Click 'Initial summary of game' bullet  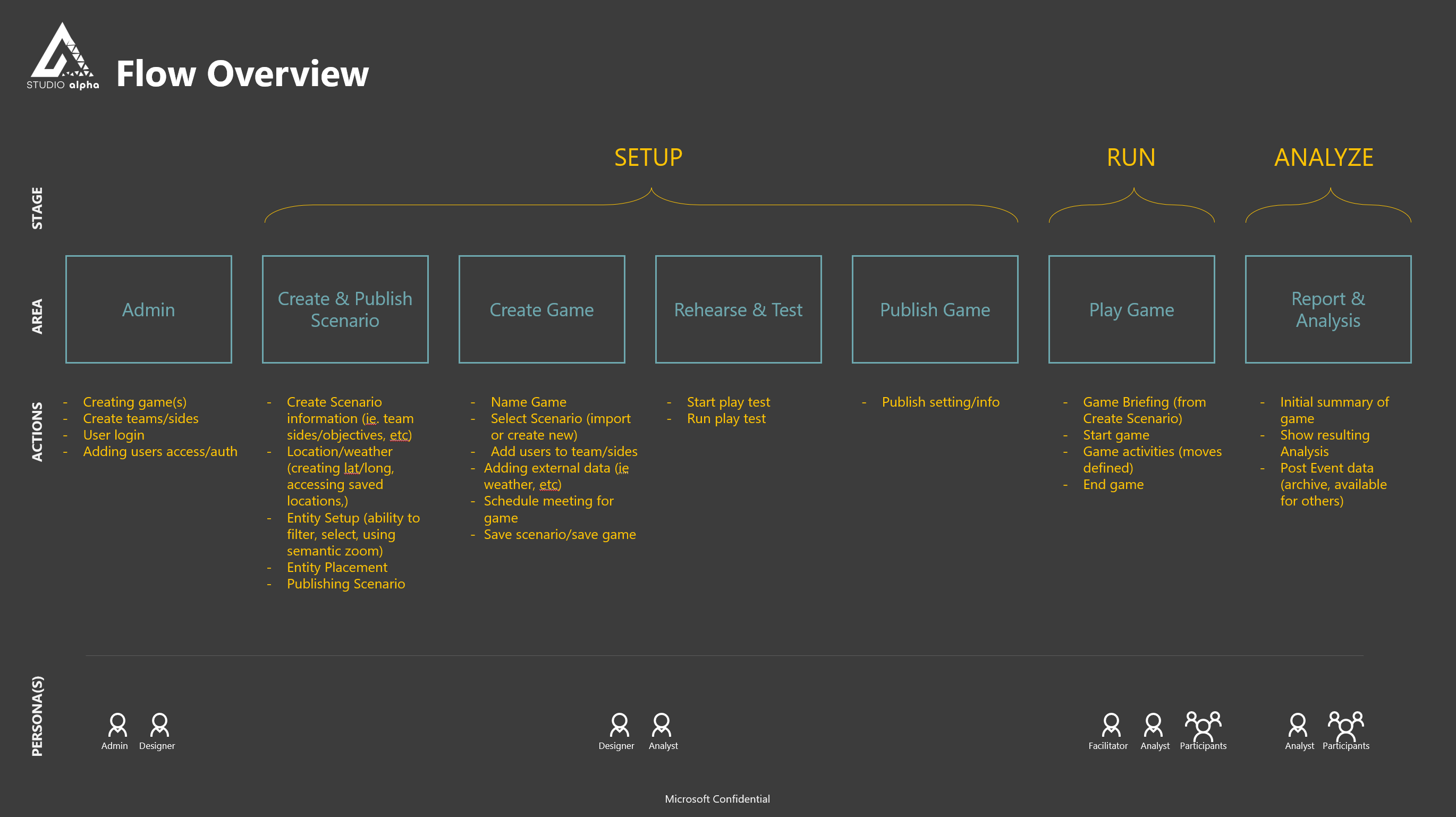pyautogui.click(x=1334, y=410)
